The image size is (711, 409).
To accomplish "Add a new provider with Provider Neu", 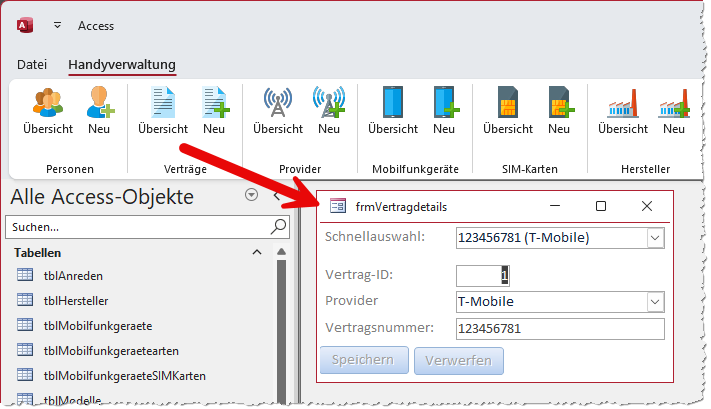I will 329,102.
